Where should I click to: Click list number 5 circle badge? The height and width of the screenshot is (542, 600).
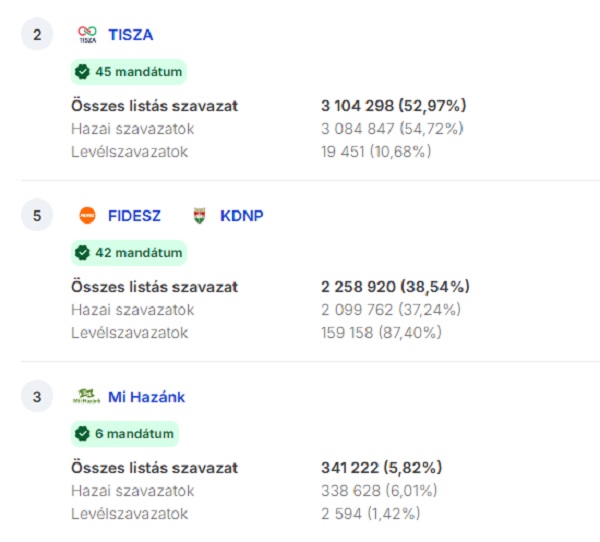click(x=37, y=215)
